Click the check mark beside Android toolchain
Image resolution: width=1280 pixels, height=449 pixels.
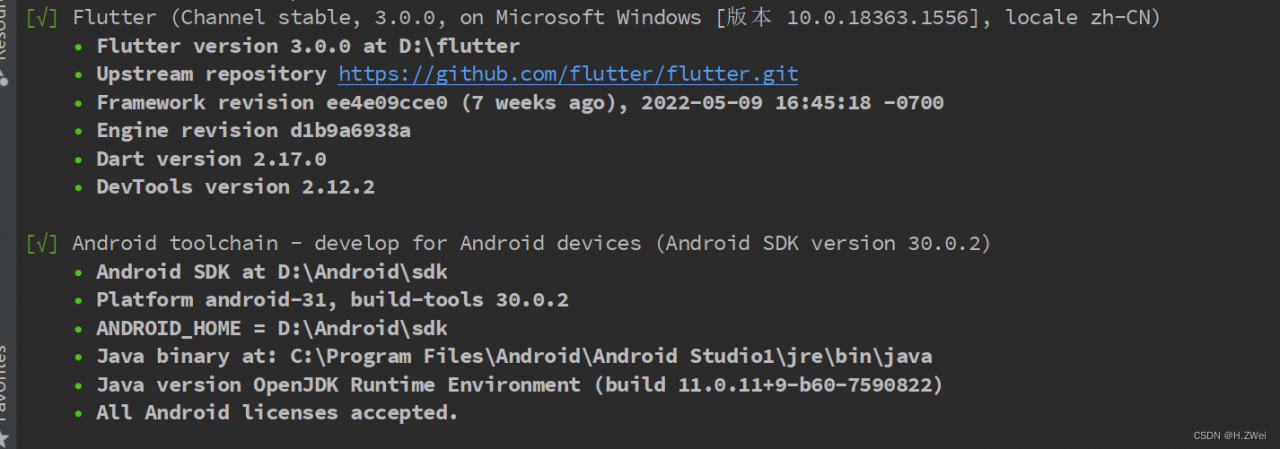42,243
